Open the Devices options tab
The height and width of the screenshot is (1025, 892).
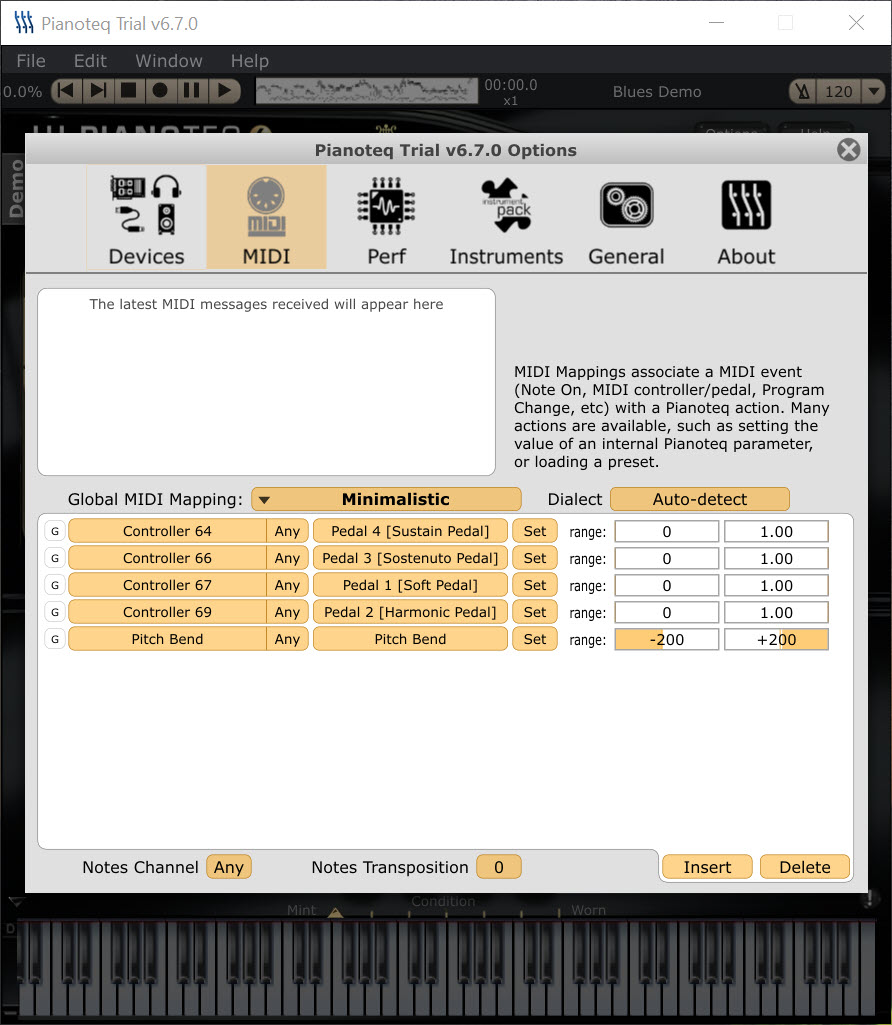pos(146,218)
